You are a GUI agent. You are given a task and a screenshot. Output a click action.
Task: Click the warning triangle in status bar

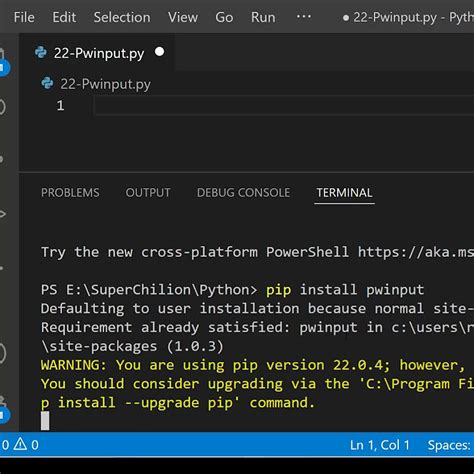click(20, 444)
